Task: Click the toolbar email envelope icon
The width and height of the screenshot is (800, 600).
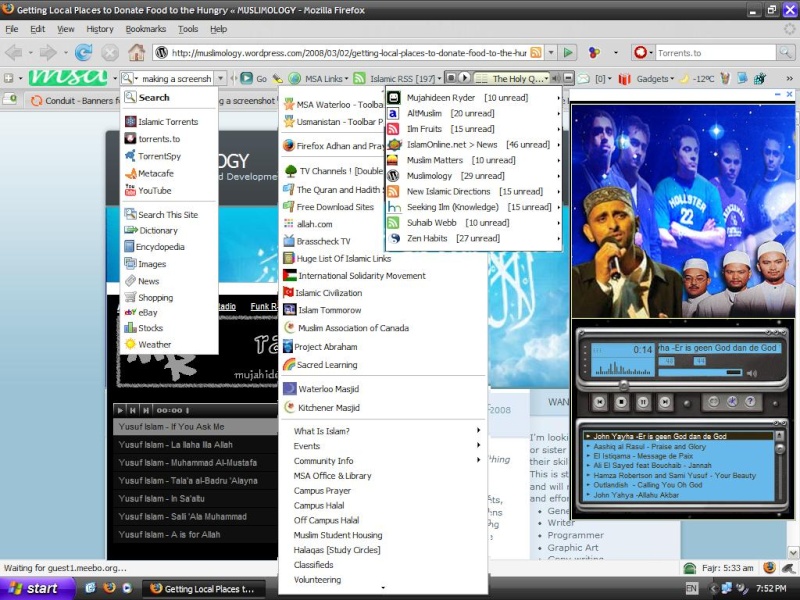Action: click(583, 79)
